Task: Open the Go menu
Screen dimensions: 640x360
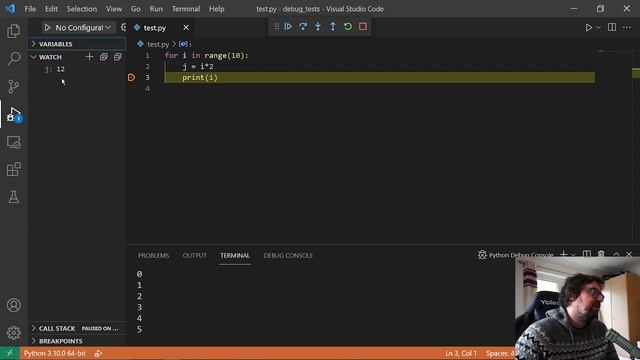Action: pos(136,9)
